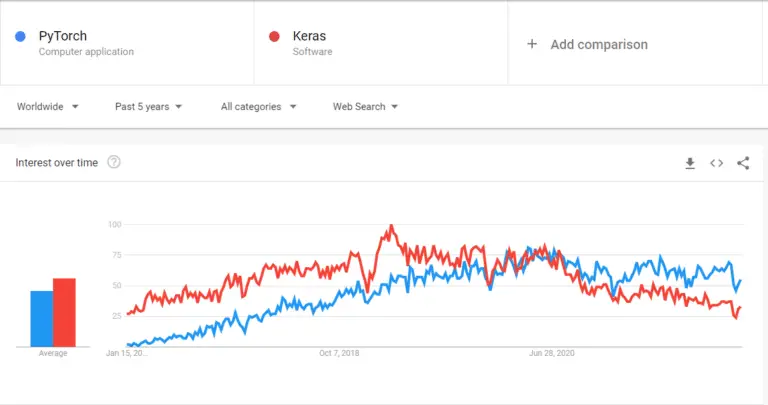Click the plus icon for Add comparison
This screenshot has width=768, height=405.
tap(532, 44)
